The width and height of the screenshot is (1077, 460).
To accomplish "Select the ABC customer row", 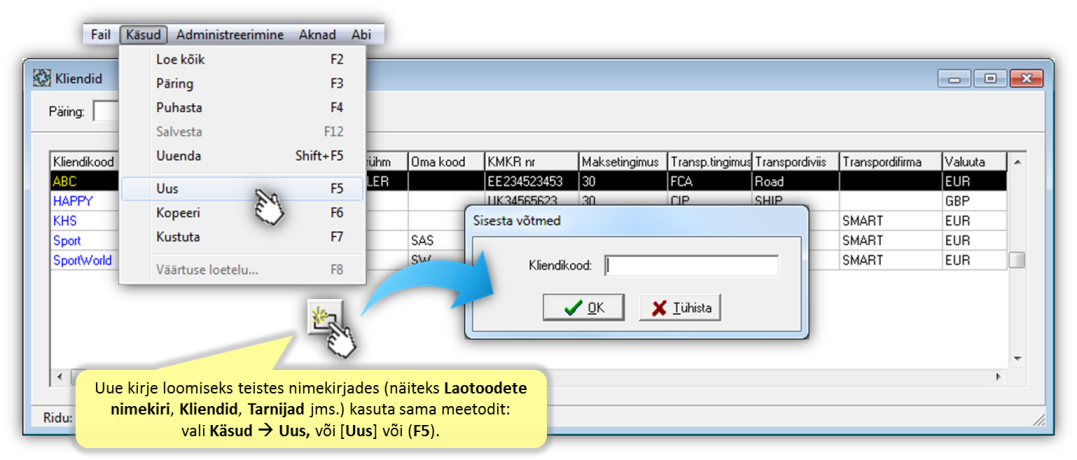I will click(x=529, y=181).
